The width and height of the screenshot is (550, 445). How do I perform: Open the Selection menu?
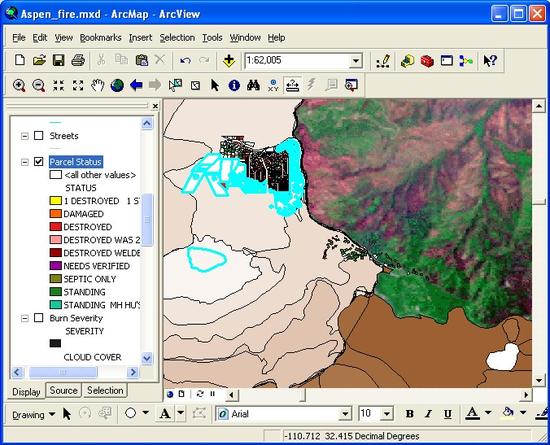[177, 38]
